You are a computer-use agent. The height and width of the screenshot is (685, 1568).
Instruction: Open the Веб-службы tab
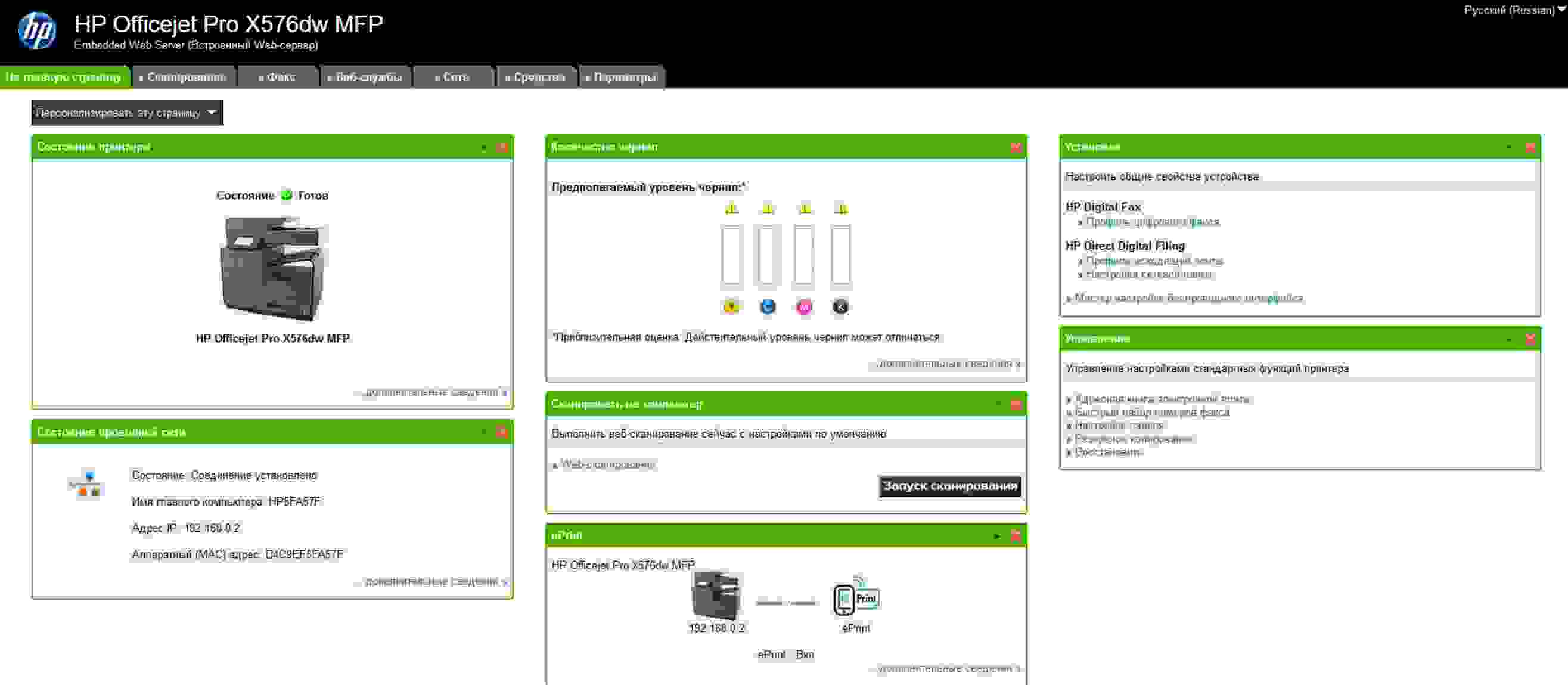tap(366, 78)
